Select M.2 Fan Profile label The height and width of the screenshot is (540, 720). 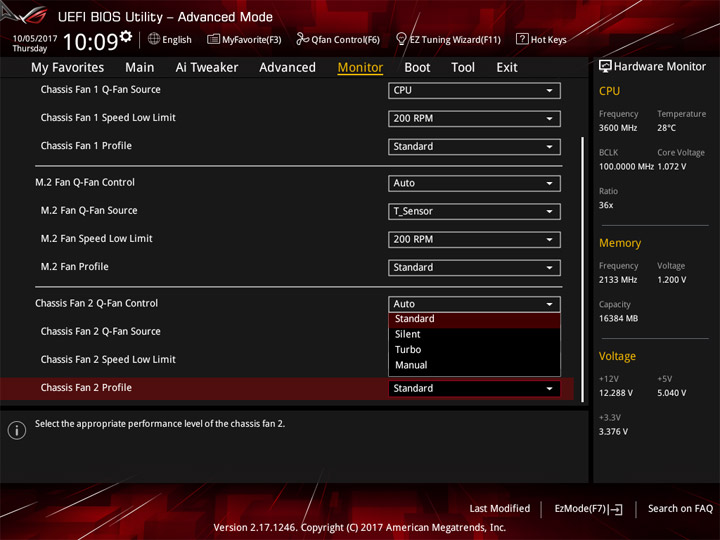point(74,267)
